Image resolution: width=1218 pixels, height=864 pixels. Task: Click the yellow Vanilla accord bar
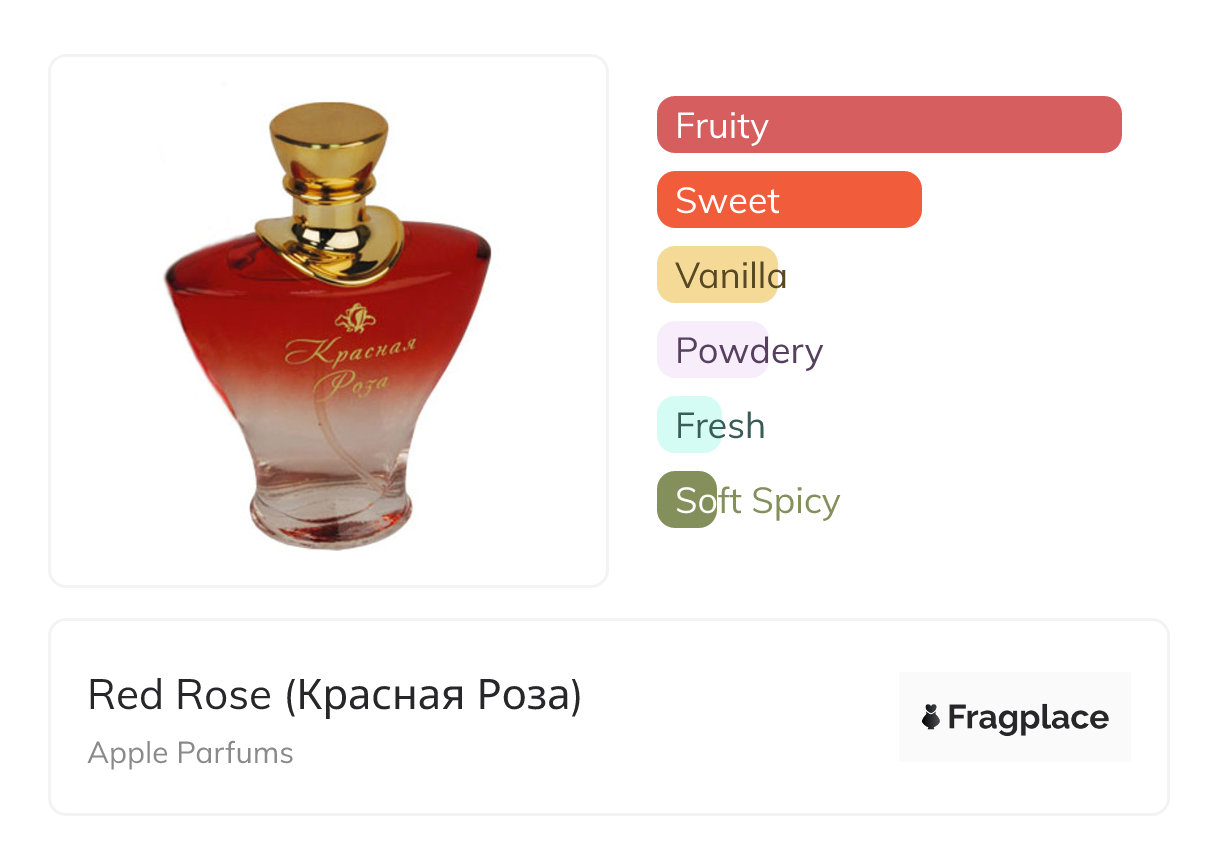click(x=717, y=275)
